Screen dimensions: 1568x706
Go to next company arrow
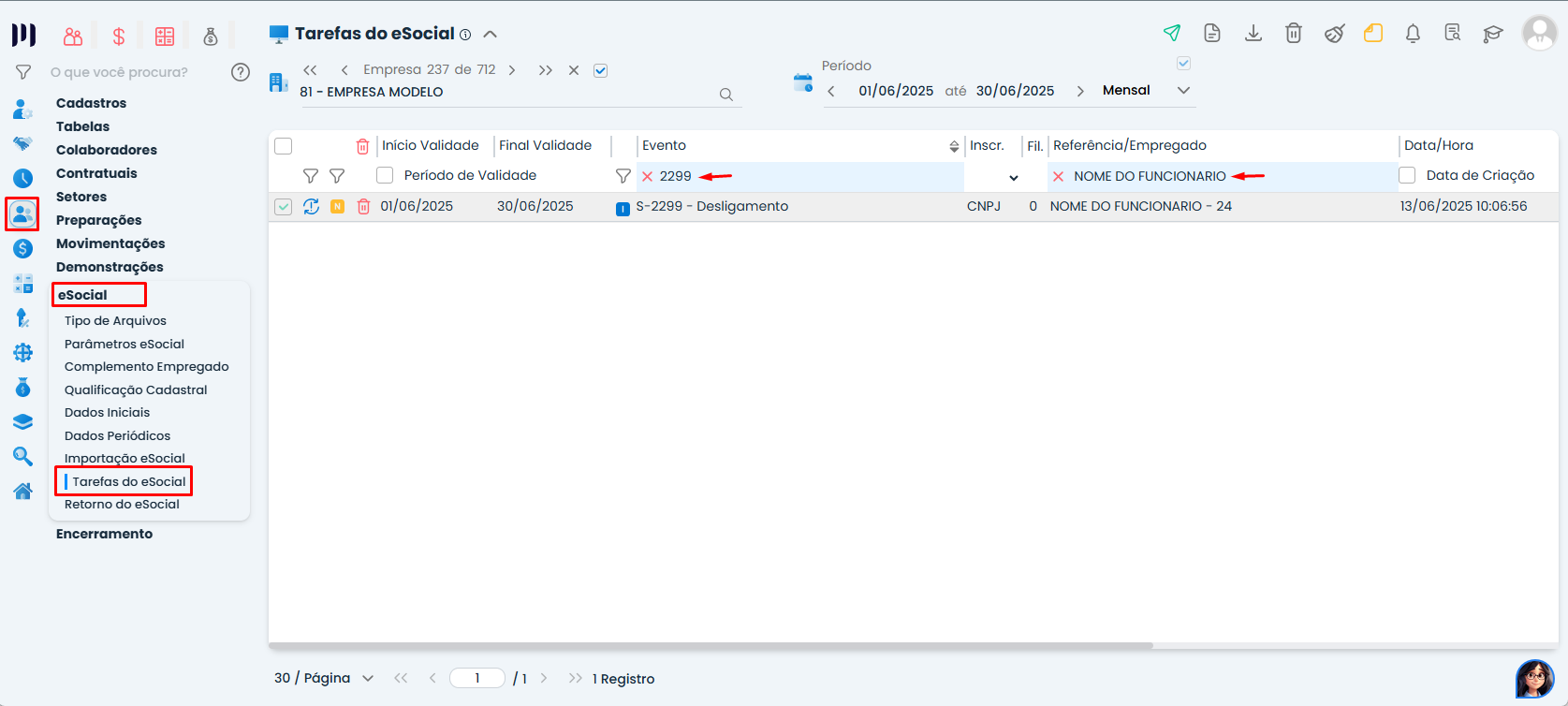click(x=512, y=70)
